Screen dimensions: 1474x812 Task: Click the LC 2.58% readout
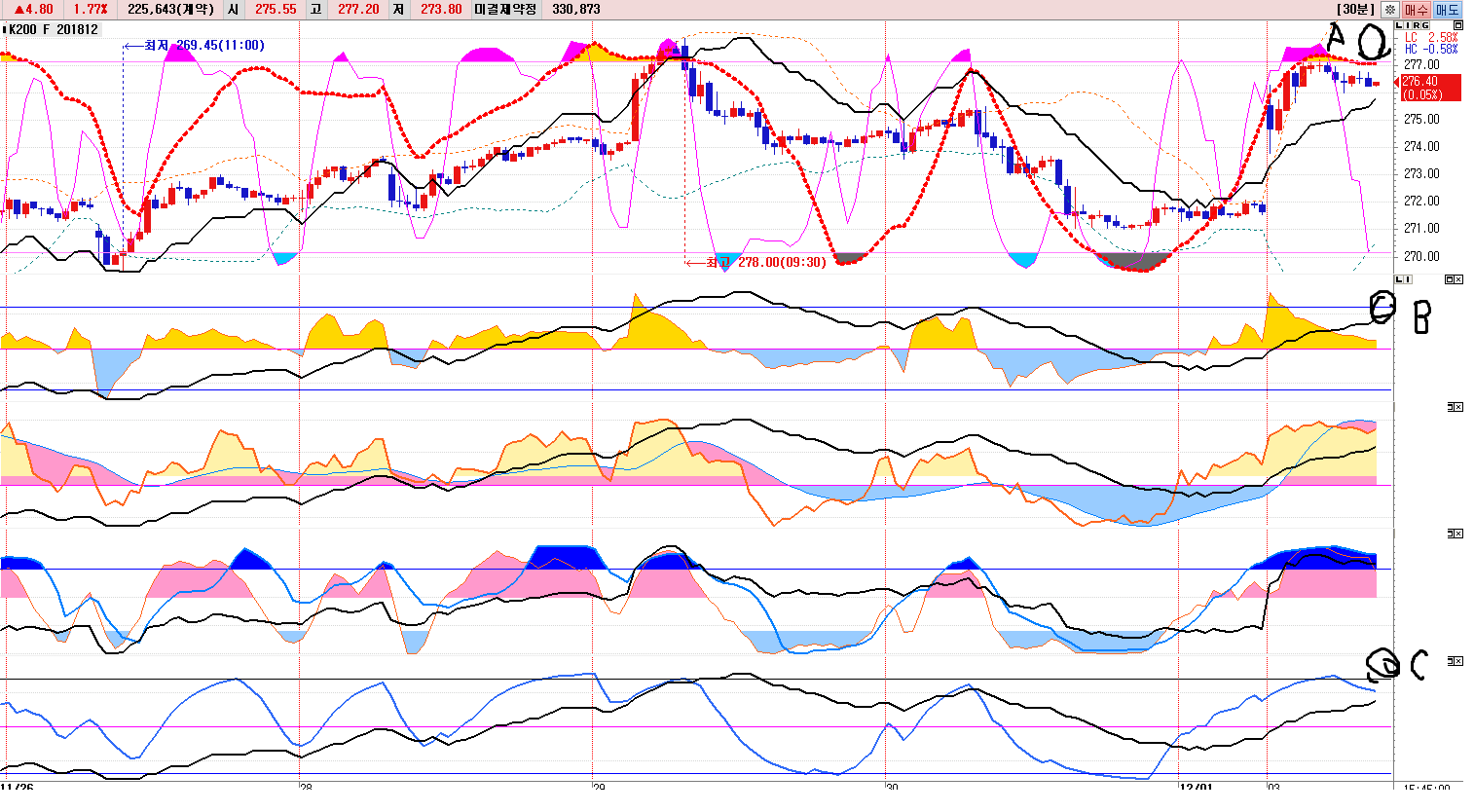pos(1431,38)
